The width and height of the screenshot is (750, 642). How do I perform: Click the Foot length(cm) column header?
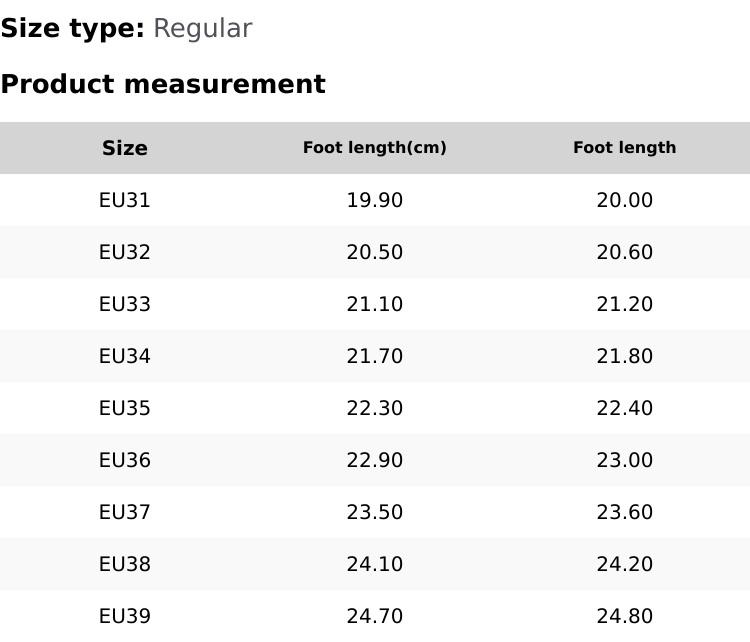coord(375,148)
